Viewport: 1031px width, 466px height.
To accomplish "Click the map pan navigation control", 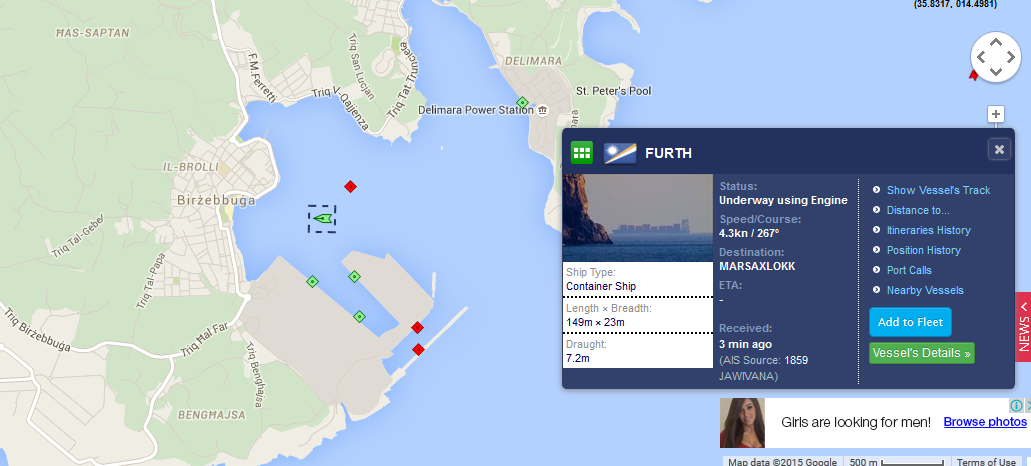I will coord(995,57).
